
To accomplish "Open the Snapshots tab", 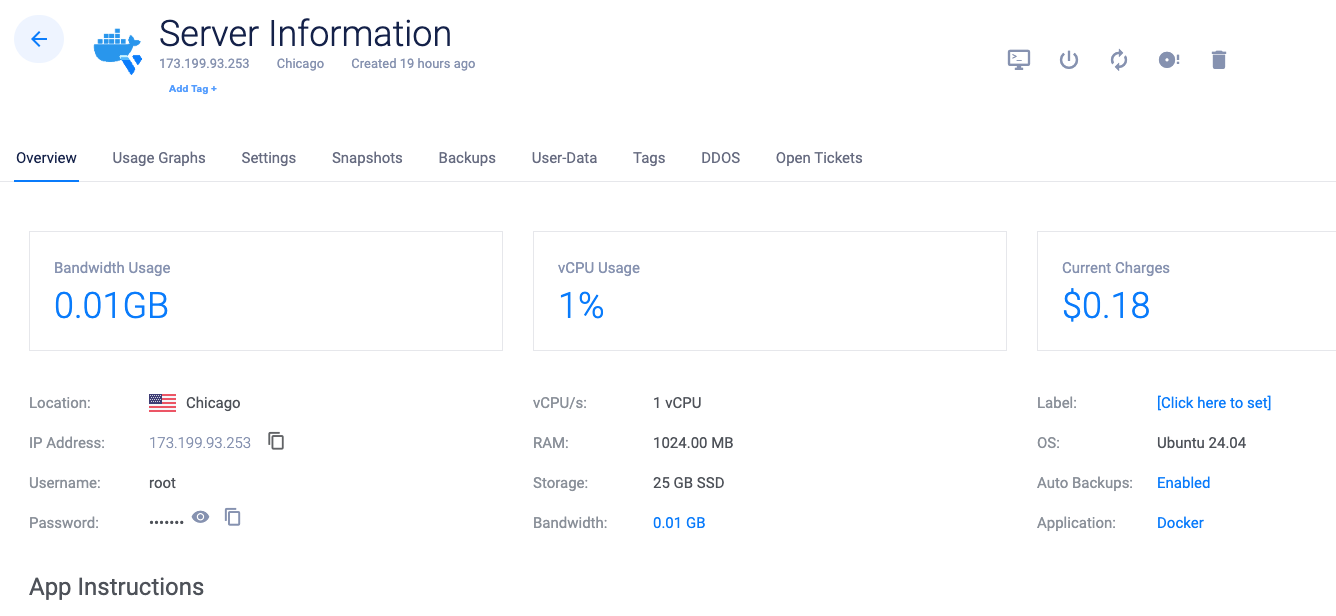I will click(x=367, y=158).
